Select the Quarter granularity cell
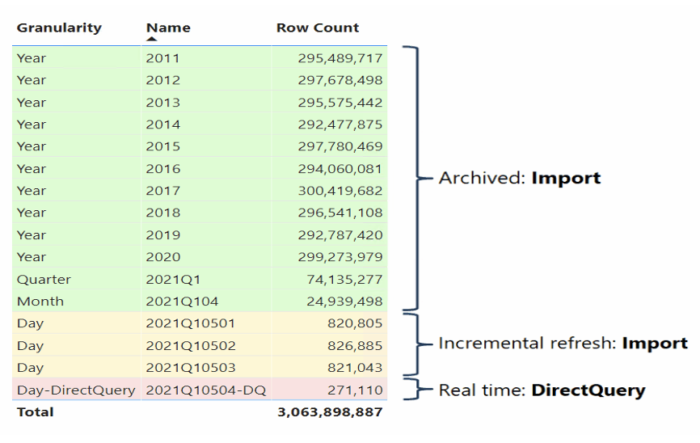Viewport: 700px width, 443px height. coord(42,278)
